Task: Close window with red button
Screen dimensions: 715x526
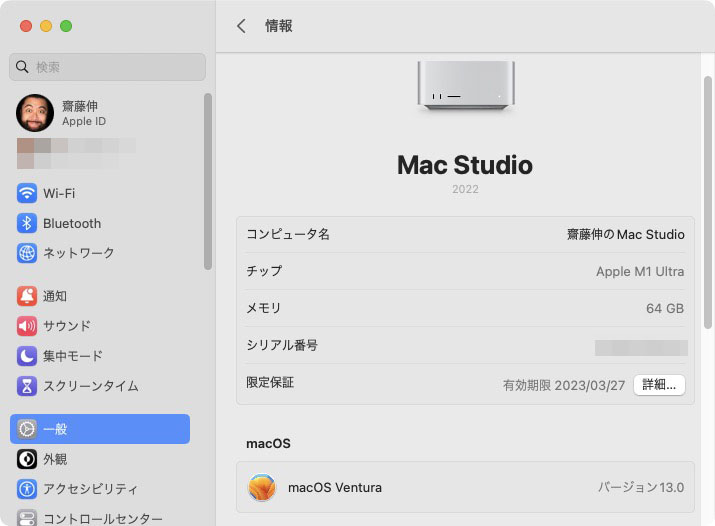Action: [26, 26]
